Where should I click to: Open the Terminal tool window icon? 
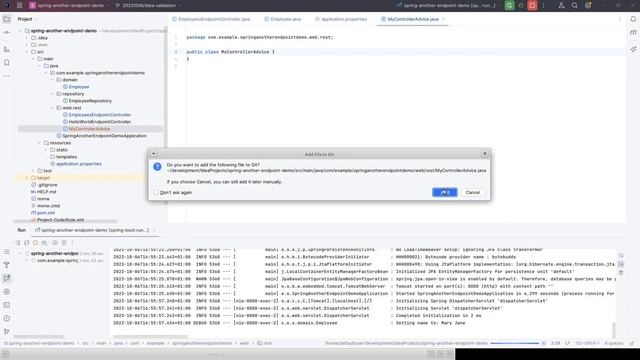[7, 305]
